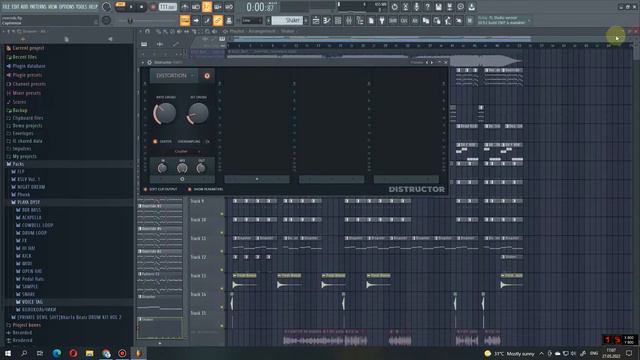Open File Explorer from the taskbar
The height and width of the screenshot is (360, 640).
coord(89,353)
